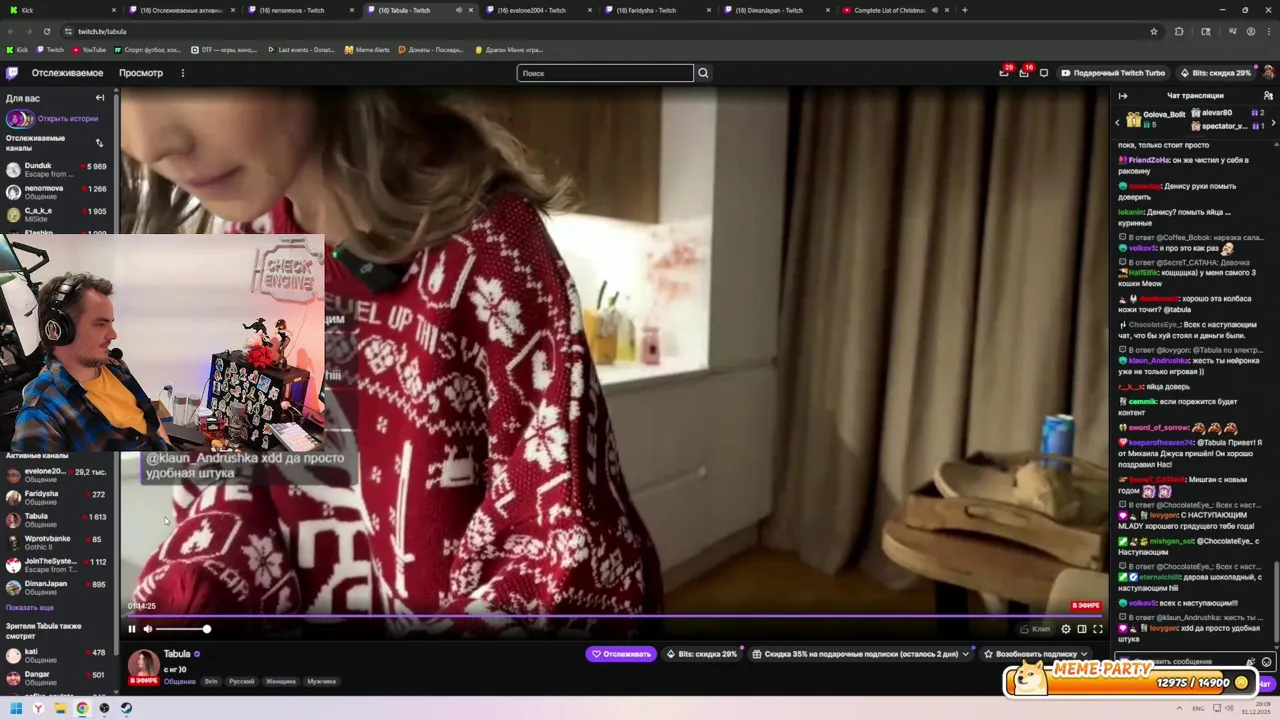Click the Tabula streamer avatar

pyautogui.click(x=143, y=663)
